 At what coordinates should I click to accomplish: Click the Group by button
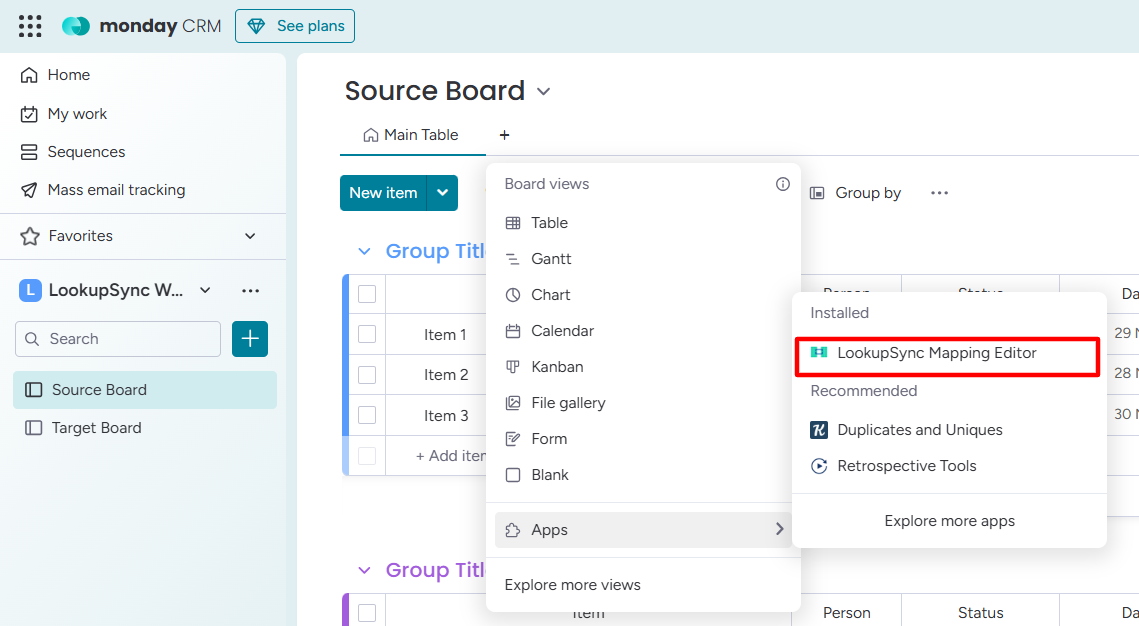(855, 193)
